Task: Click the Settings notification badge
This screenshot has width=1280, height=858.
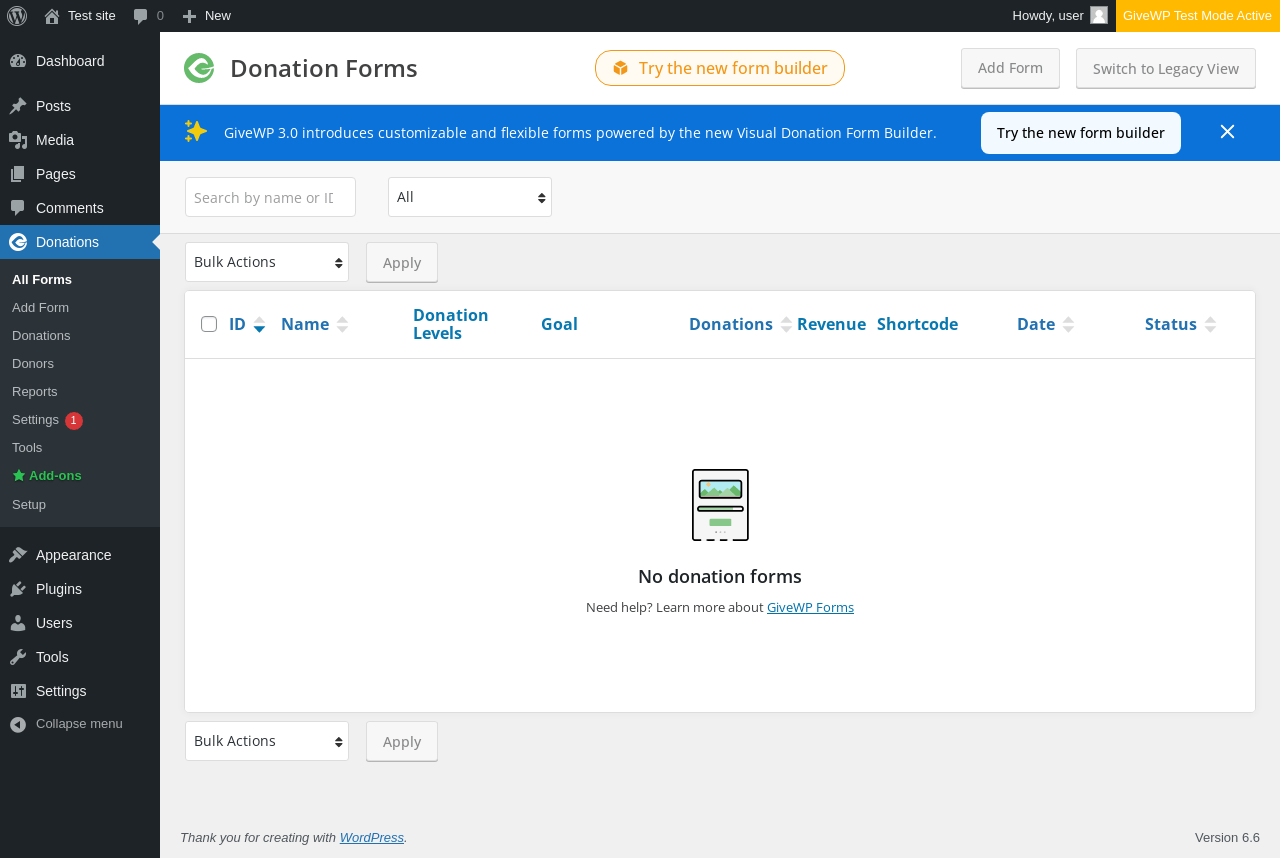Action: [74, 421]
